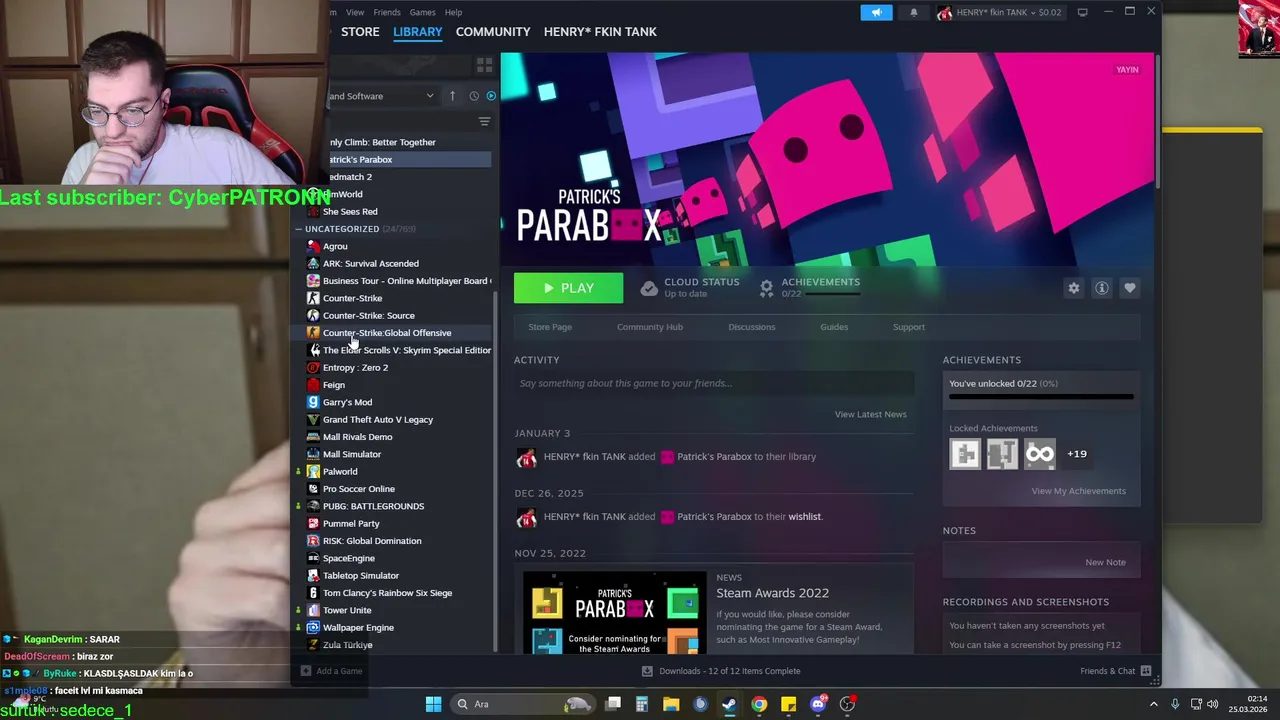Open Task View from the taskbar
Screen dimensions: 1280x720
[613, 704]
